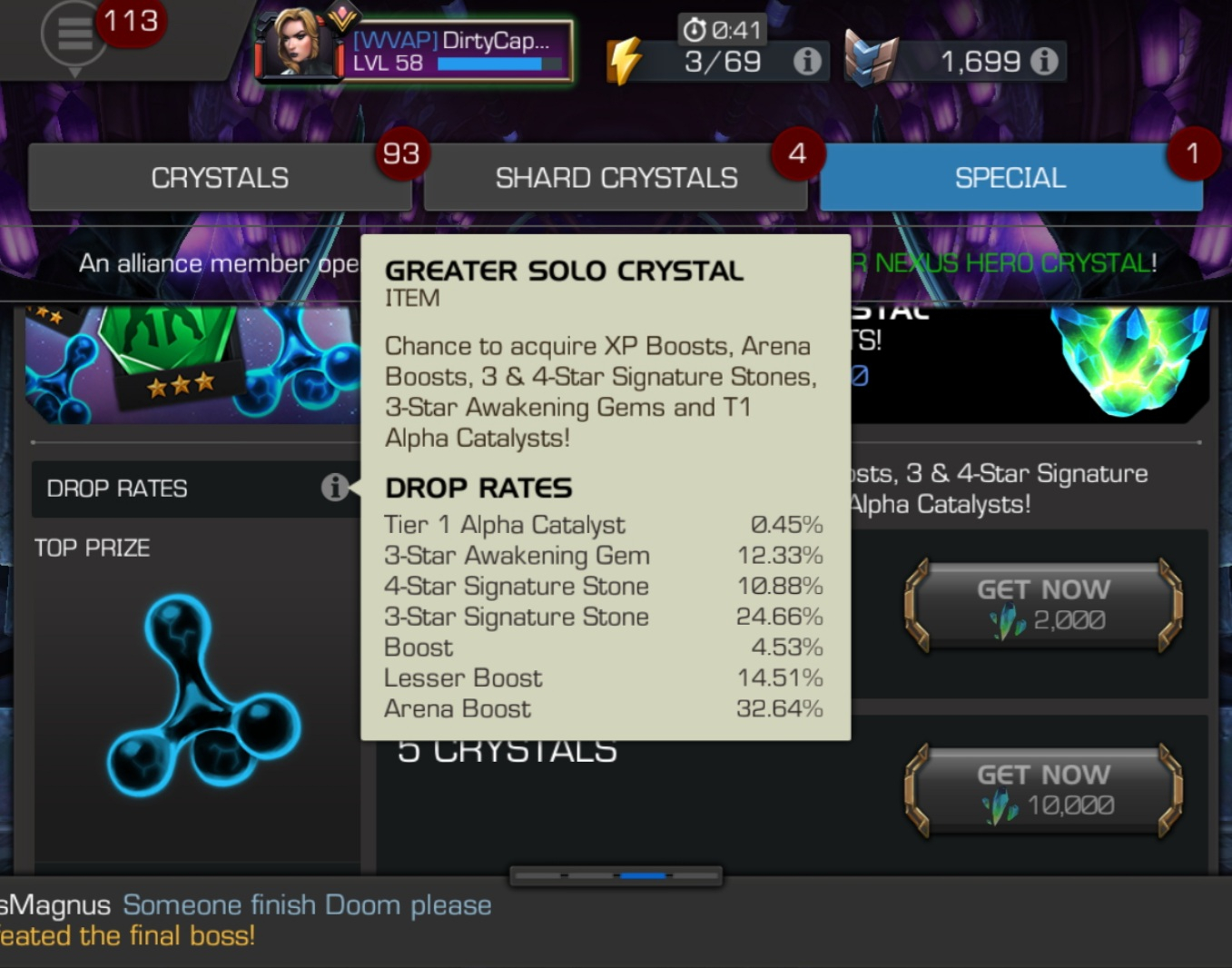Open the energy info icon
This screenshot has width=1232, height=968.
807,61
